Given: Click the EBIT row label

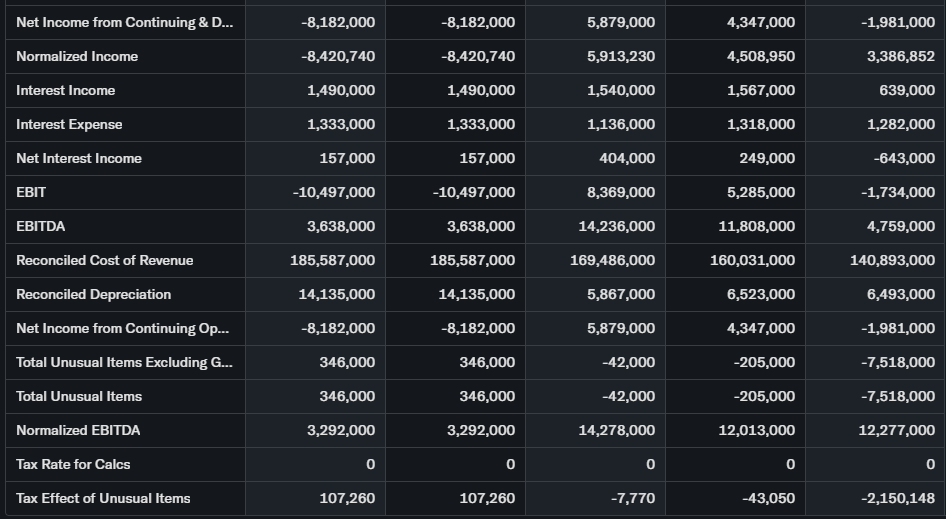Looking at the screenshot, I should click(31, 193).
